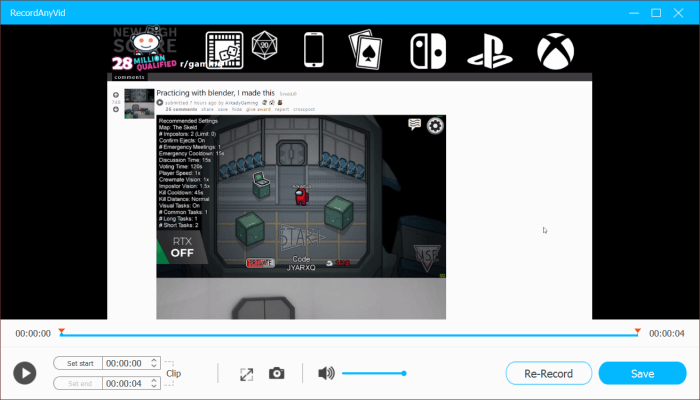Screen dimensions: 700x400
Task: Click the playing cards icon in video
Action: tap(366, 50)
